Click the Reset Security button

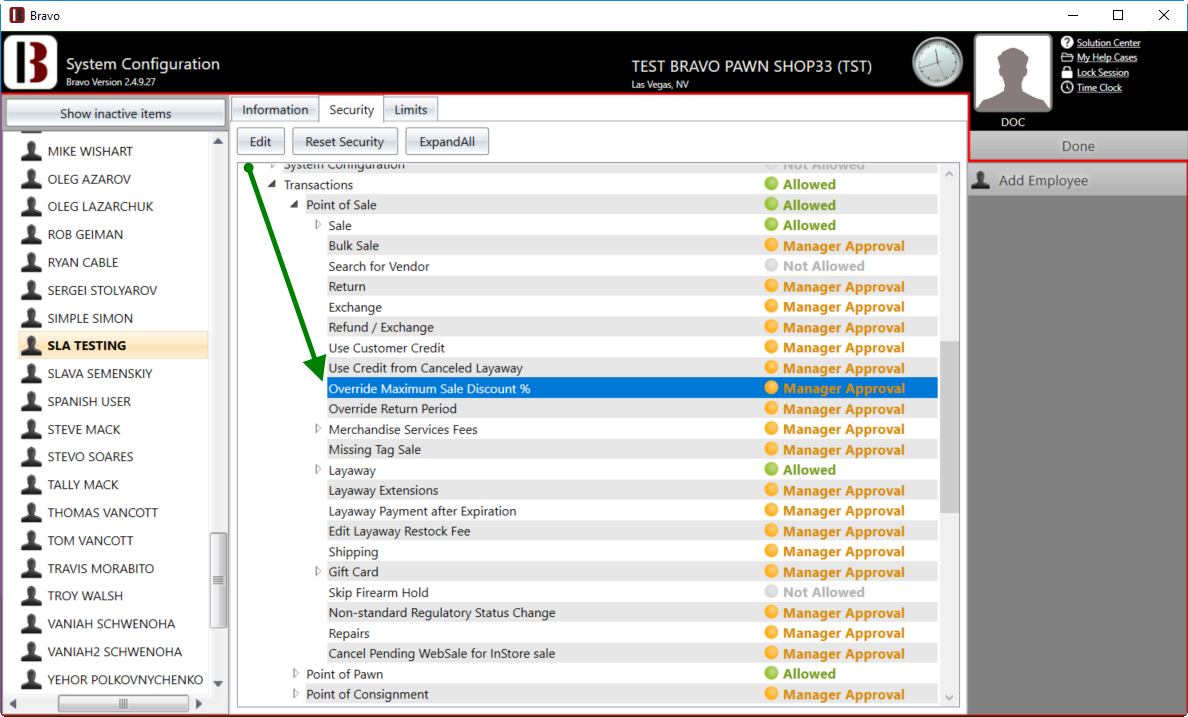345,142
